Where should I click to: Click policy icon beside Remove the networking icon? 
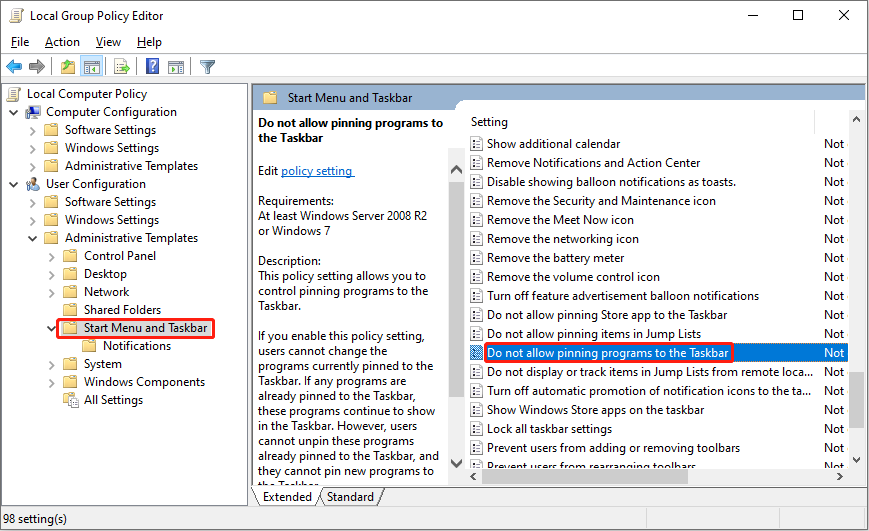[x=476, y=239]
